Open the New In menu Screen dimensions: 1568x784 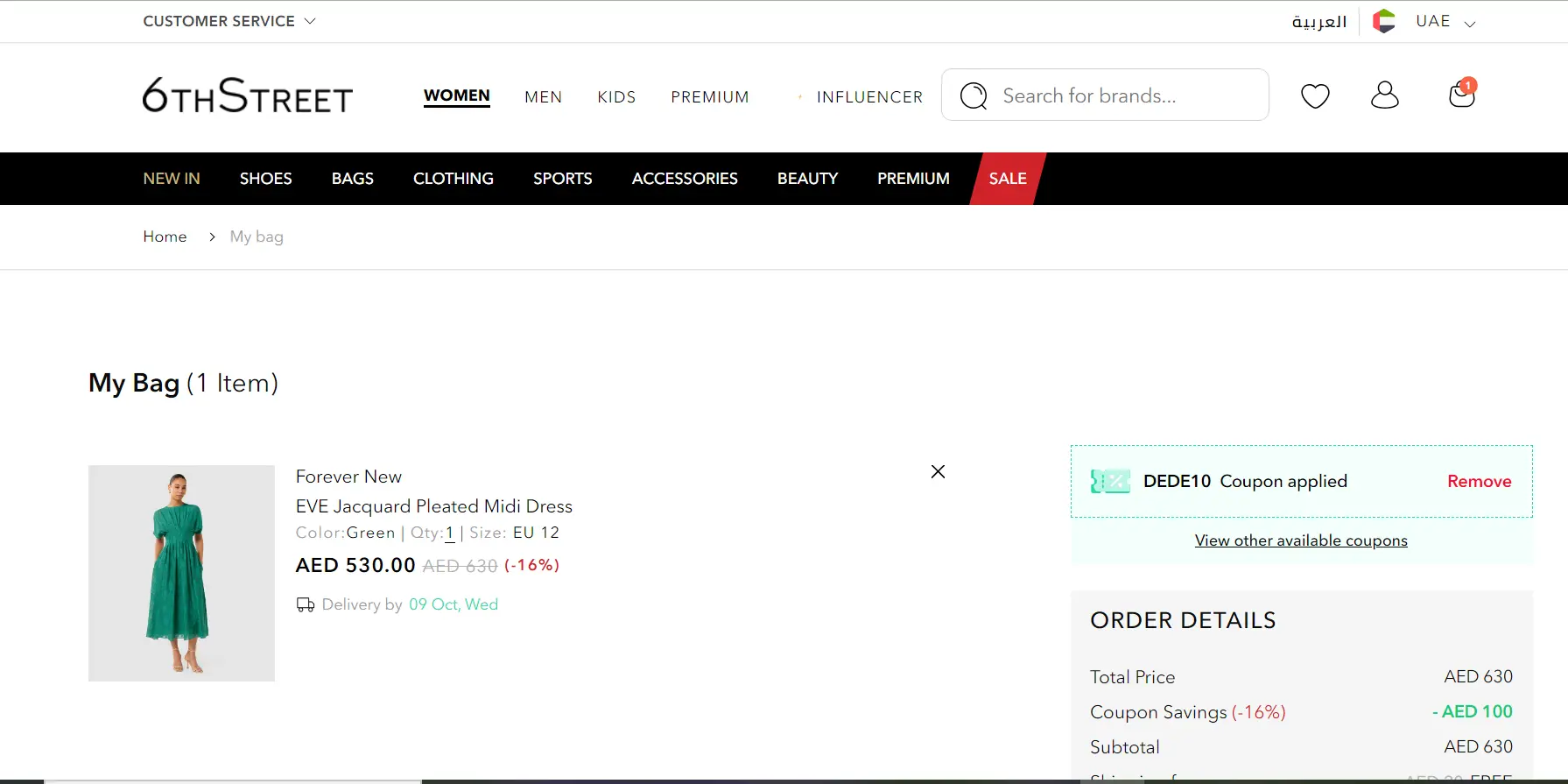(x=172, y=179)
